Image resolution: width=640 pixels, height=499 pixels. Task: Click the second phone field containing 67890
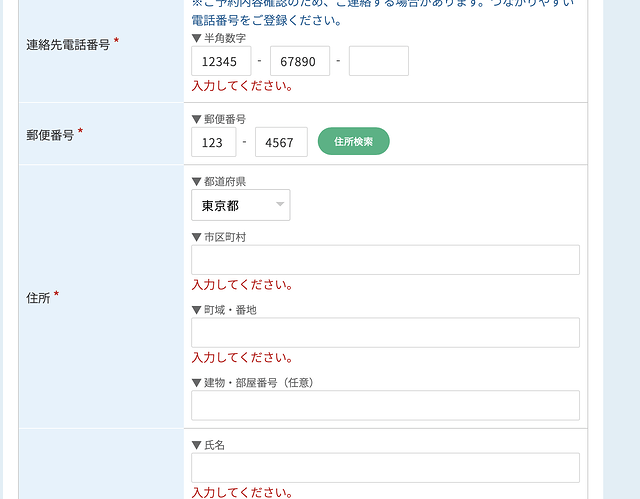coord(299,61)
